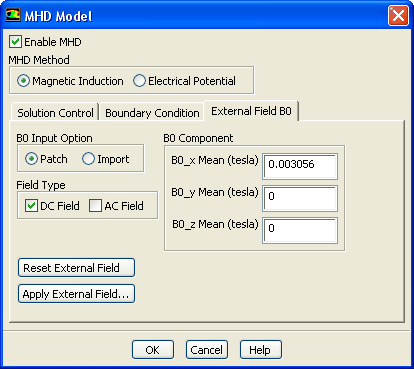Click the B0_x Mean input field
Screen dimensions: 414x369
click(x=300, y=166)
